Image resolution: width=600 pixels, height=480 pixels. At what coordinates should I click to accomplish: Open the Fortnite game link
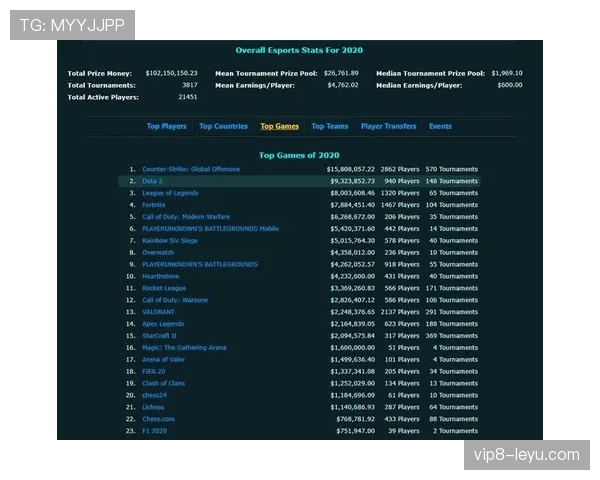tap(154, 205)
